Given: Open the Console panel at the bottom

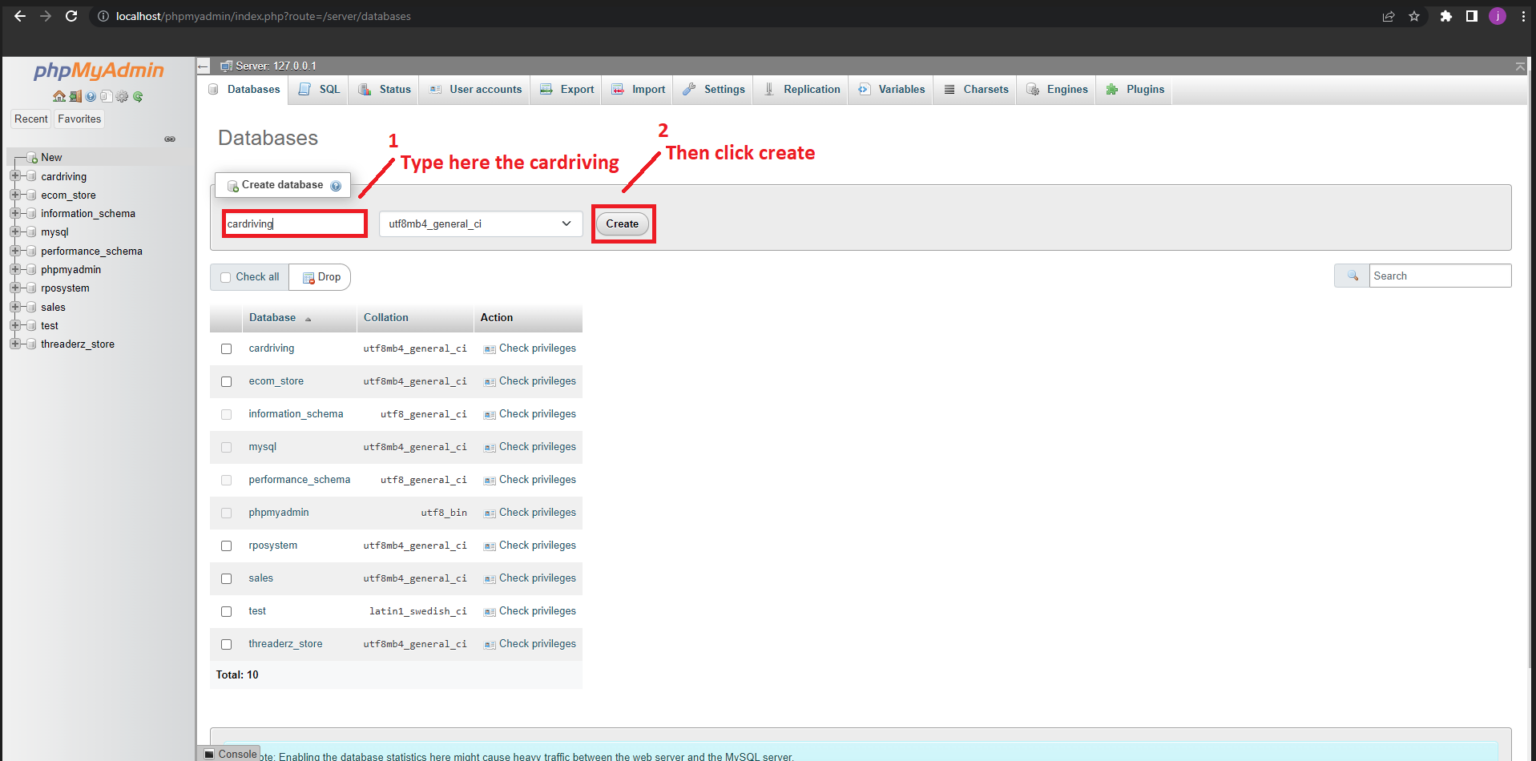Looking at the screenshot, I should (x=231, y=753).
